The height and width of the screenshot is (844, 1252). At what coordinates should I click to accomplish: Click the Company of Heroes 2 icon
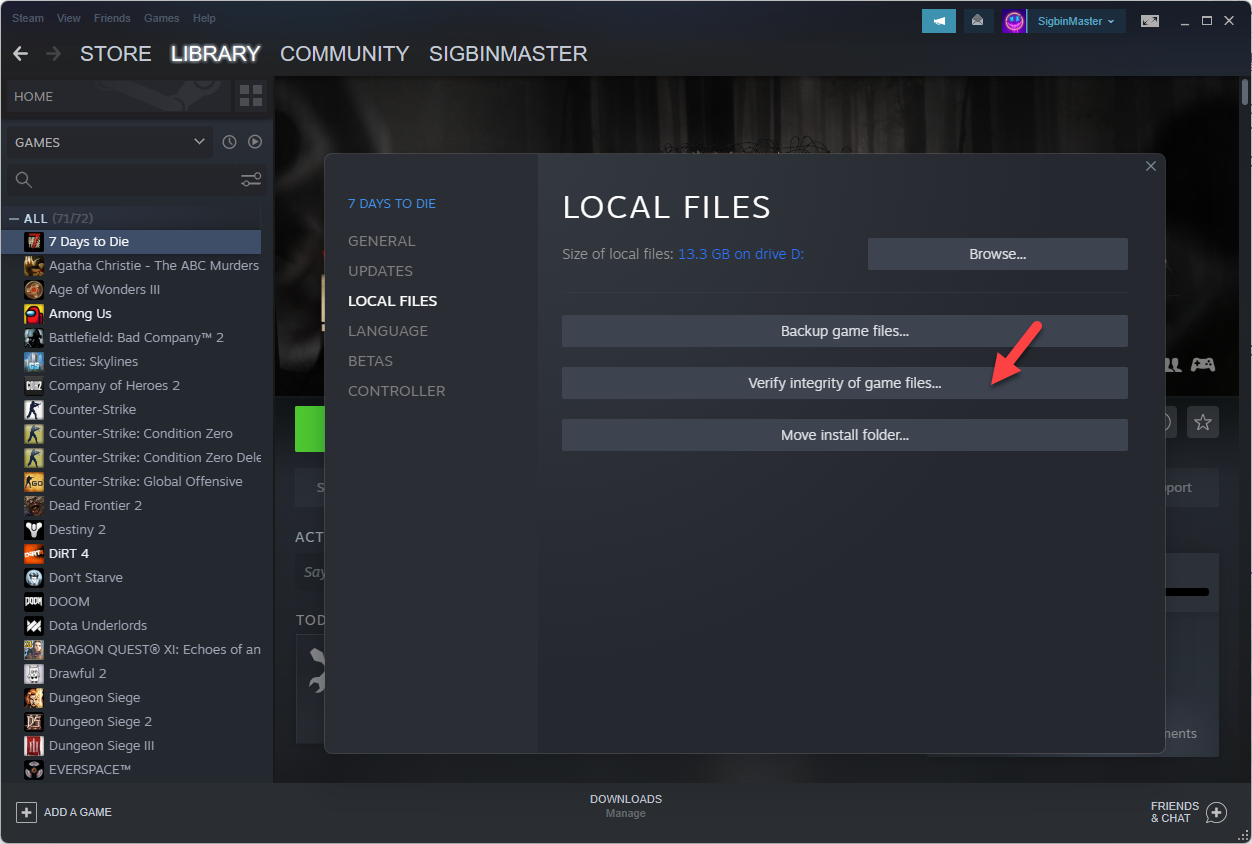click(33, 386)
